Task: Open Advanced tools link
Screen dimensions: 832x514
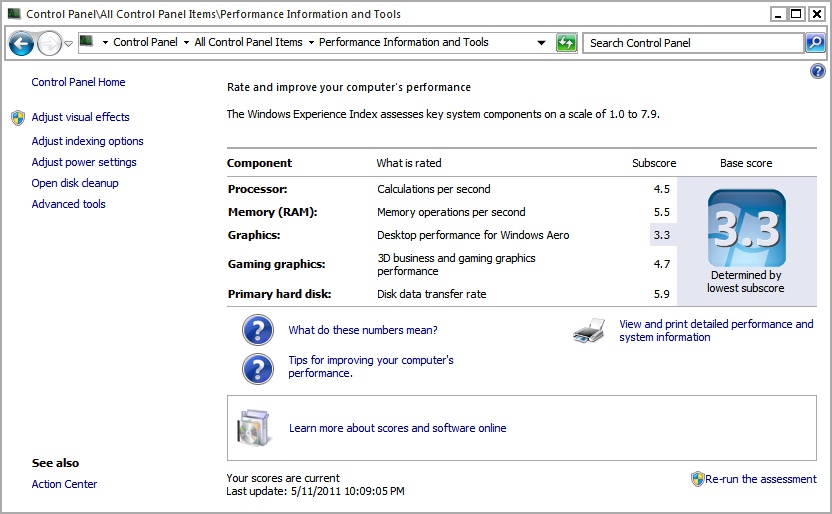Action: tap(68, 204)
